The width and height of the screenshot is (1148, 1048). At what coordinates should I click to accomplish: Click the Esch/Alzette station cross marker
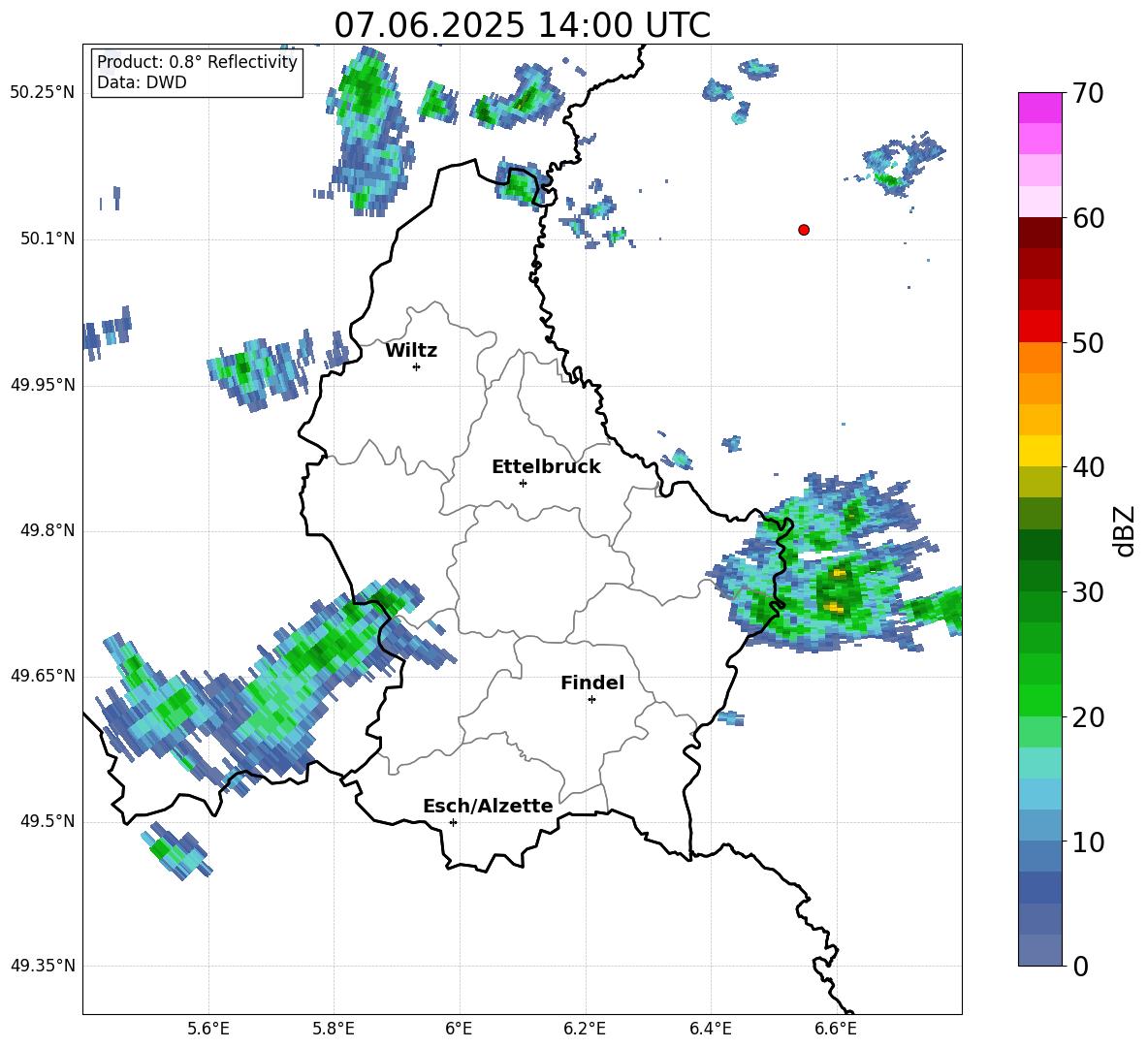coord(453,822)
